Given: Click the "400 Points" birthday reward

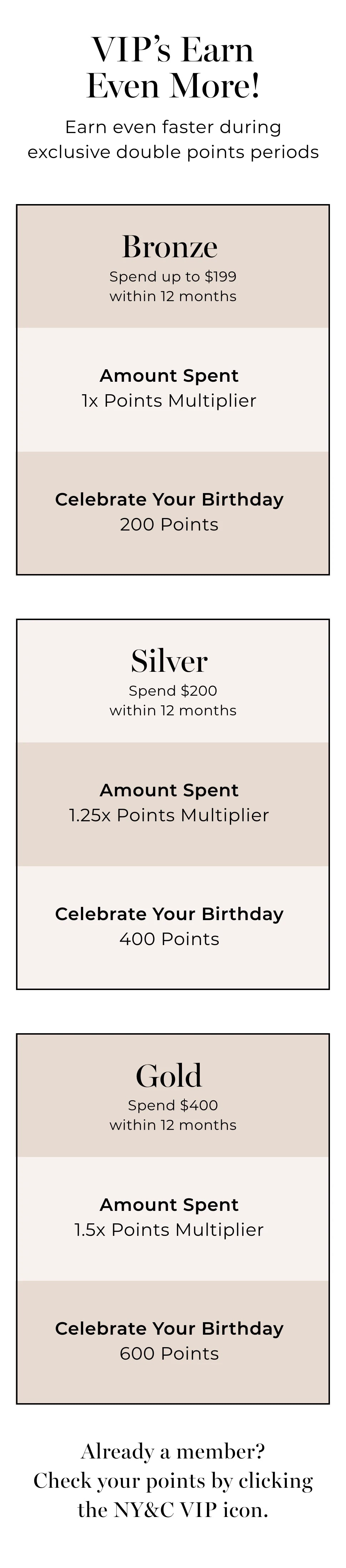Looking at the screenshot, I should click(x=169, y=939).
